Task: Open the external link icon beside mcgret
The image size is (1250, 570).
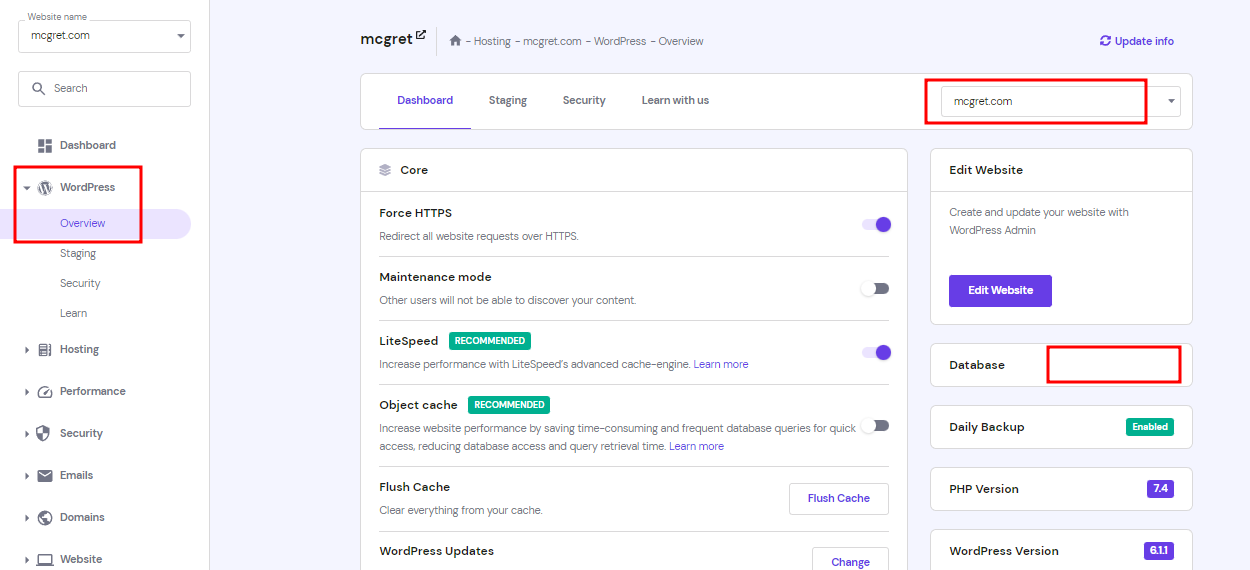Action: tap(421, 35)
